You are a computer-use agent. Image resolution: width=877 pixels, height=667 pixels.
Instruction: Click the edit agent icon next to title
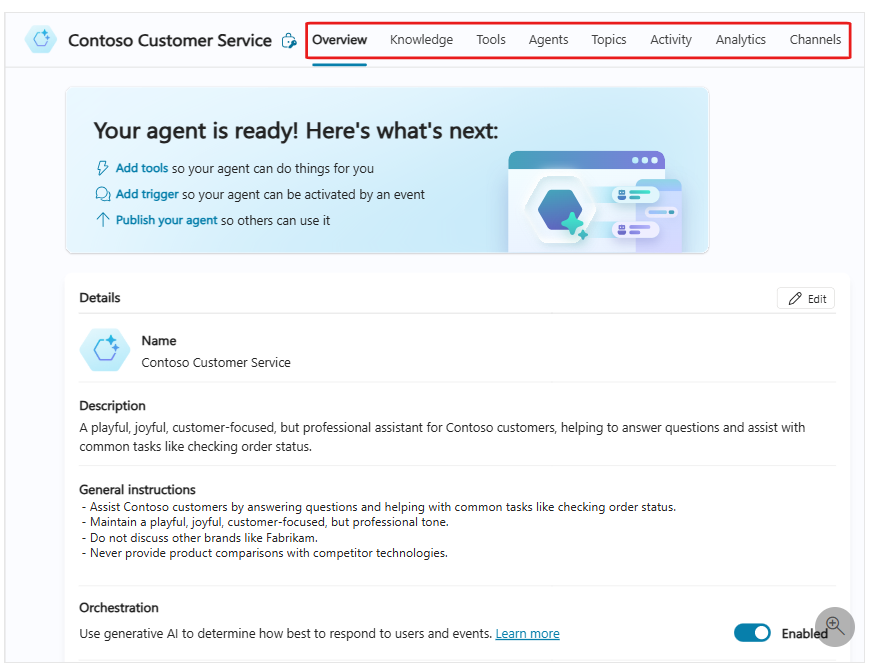[x=289, y=41]
